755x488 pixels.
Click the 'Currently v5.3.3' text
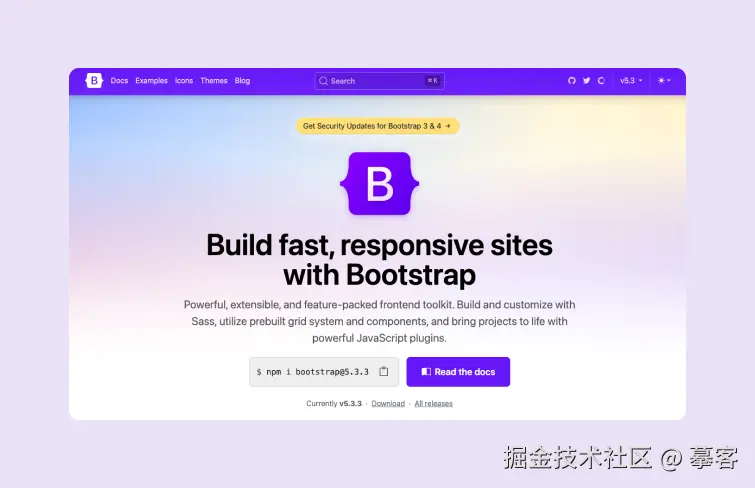coord(334,403)
